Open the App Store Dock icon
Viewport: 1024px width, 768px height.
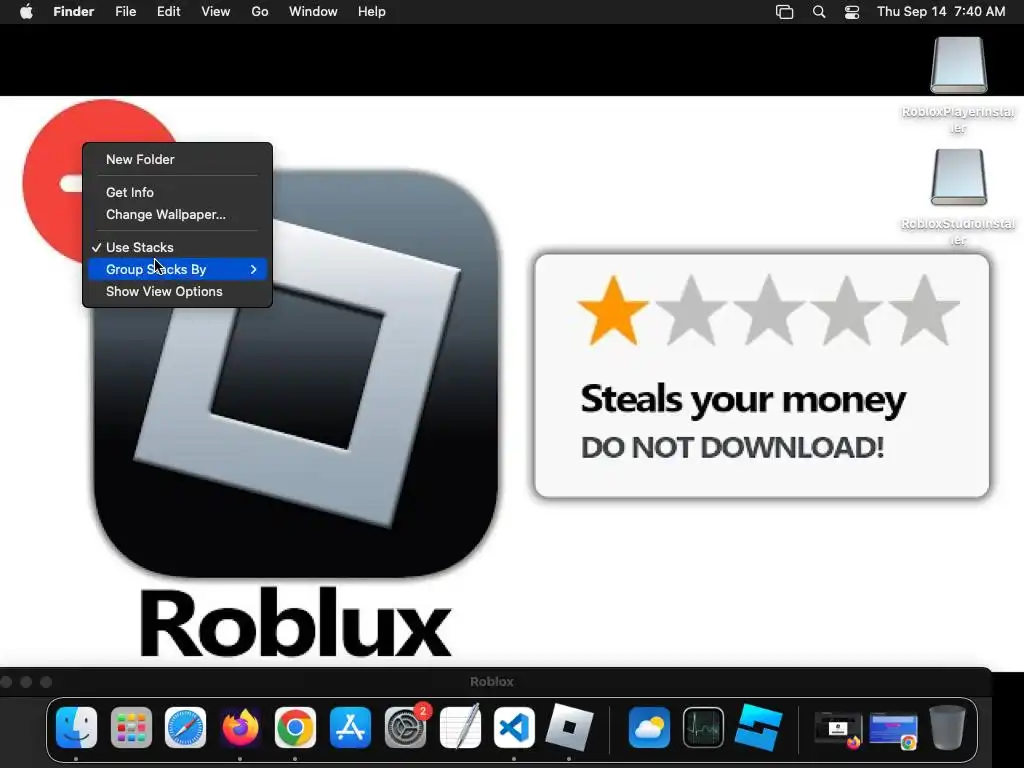(x=350, y=727)
